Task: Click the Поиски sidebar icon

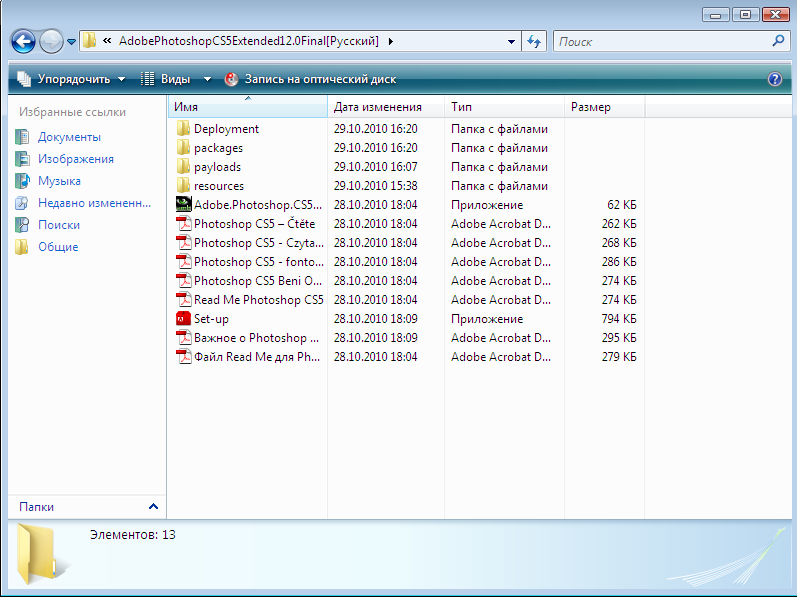Action: (x=22, y=225)
